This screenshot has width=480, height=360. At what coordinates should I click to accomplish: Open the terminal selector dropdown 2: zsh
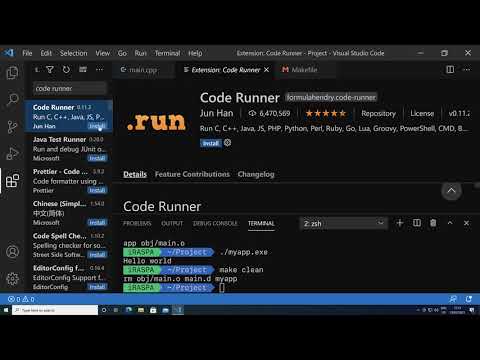[x=344, y=223]
